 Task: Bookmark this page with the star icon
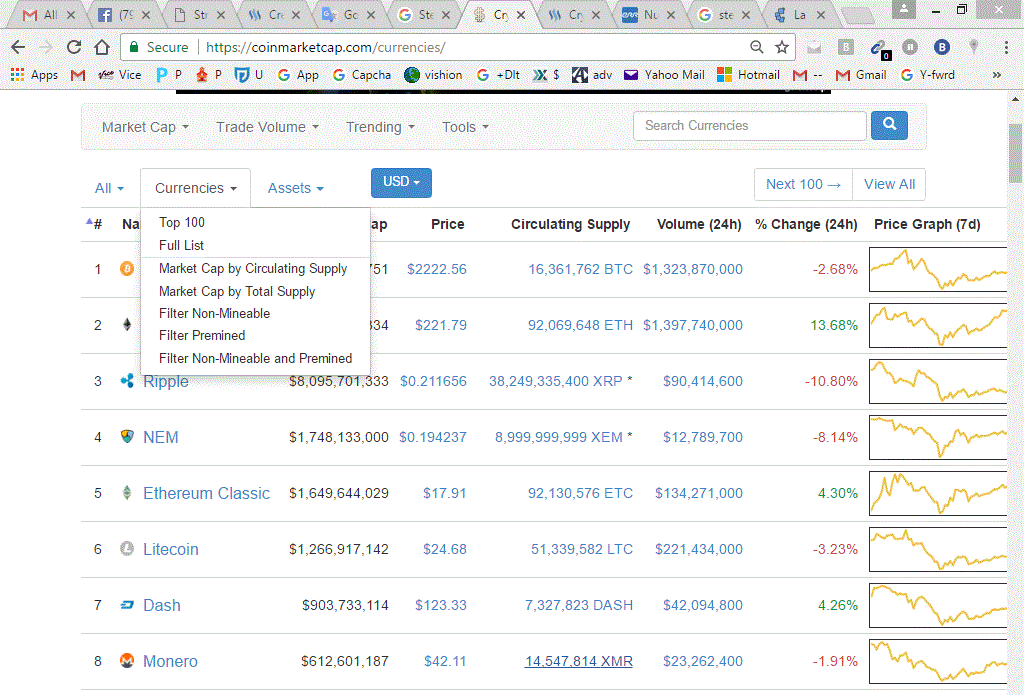pos(782,47)
